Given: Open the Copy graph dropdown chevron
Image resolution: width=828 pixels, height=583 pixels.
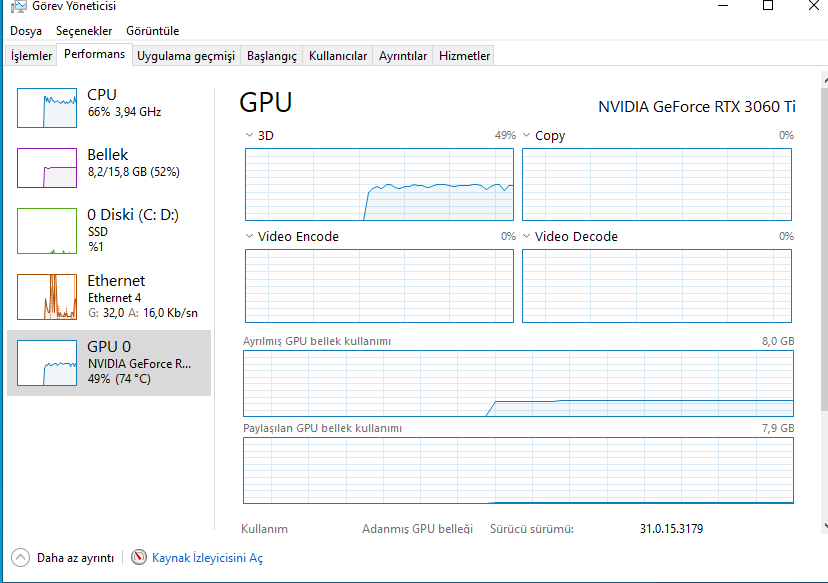Looking at the screenshot, I should (x=527, y=135).
